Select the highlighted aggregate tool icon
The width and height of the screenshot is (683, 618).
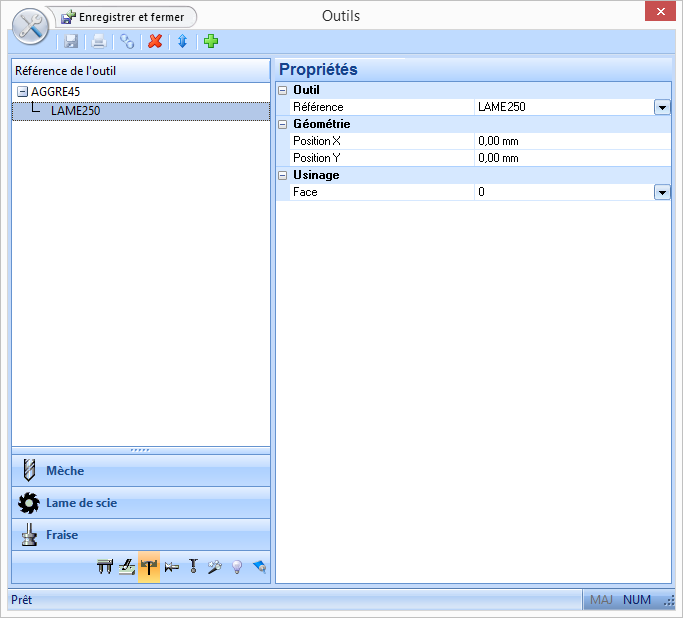click(149, 567)
